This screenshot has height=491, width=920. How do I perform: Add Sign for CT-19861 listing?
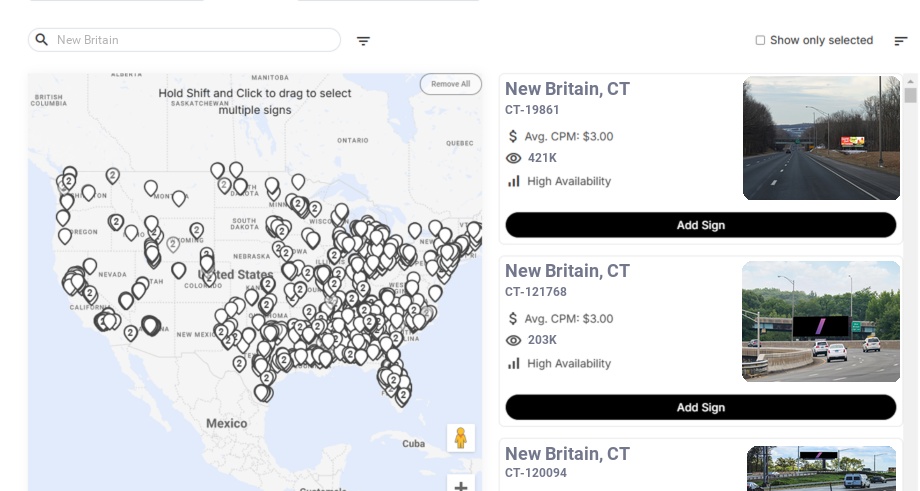coord(700,225)
